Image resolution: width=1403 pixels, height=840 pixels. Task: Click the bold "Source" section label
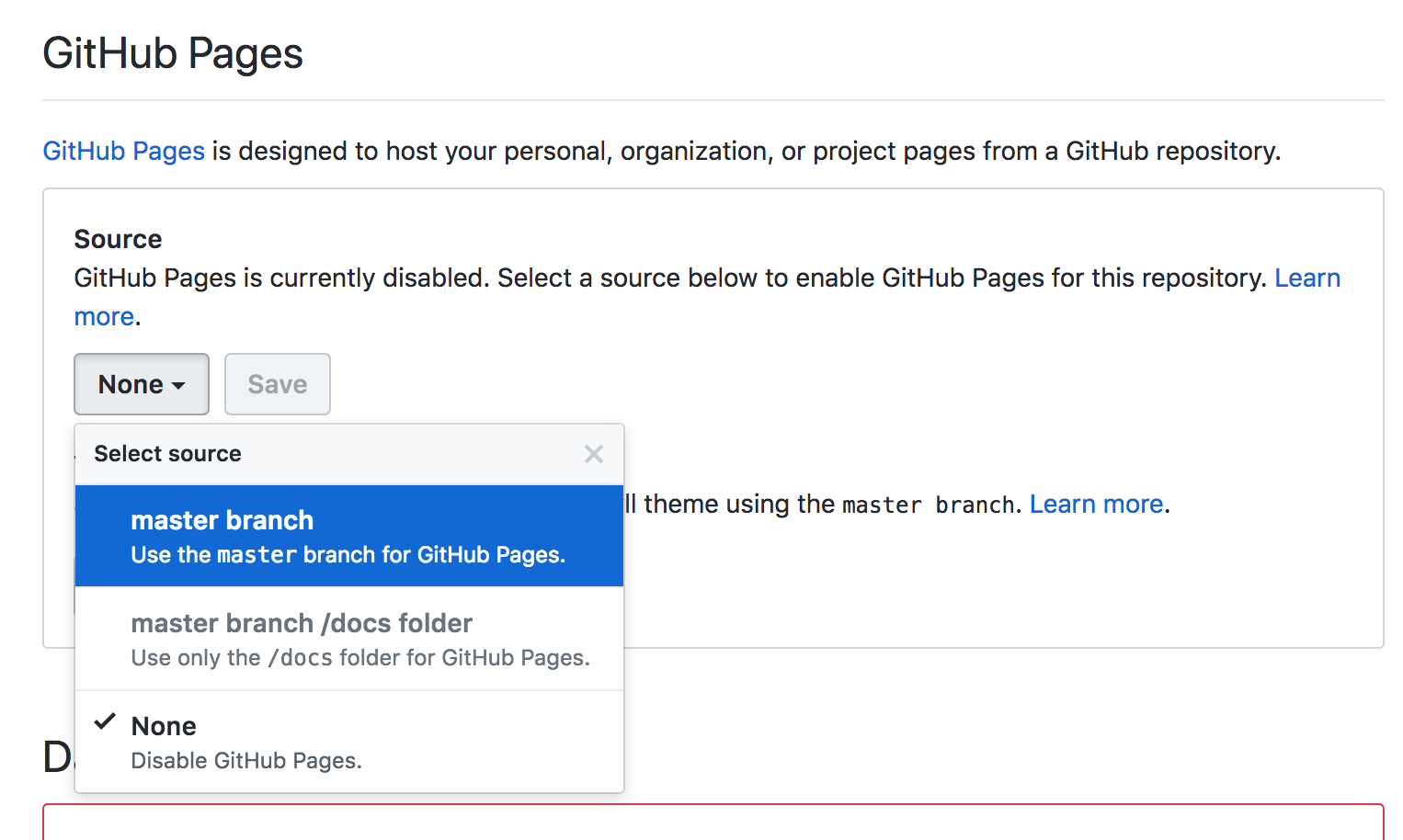118,239
